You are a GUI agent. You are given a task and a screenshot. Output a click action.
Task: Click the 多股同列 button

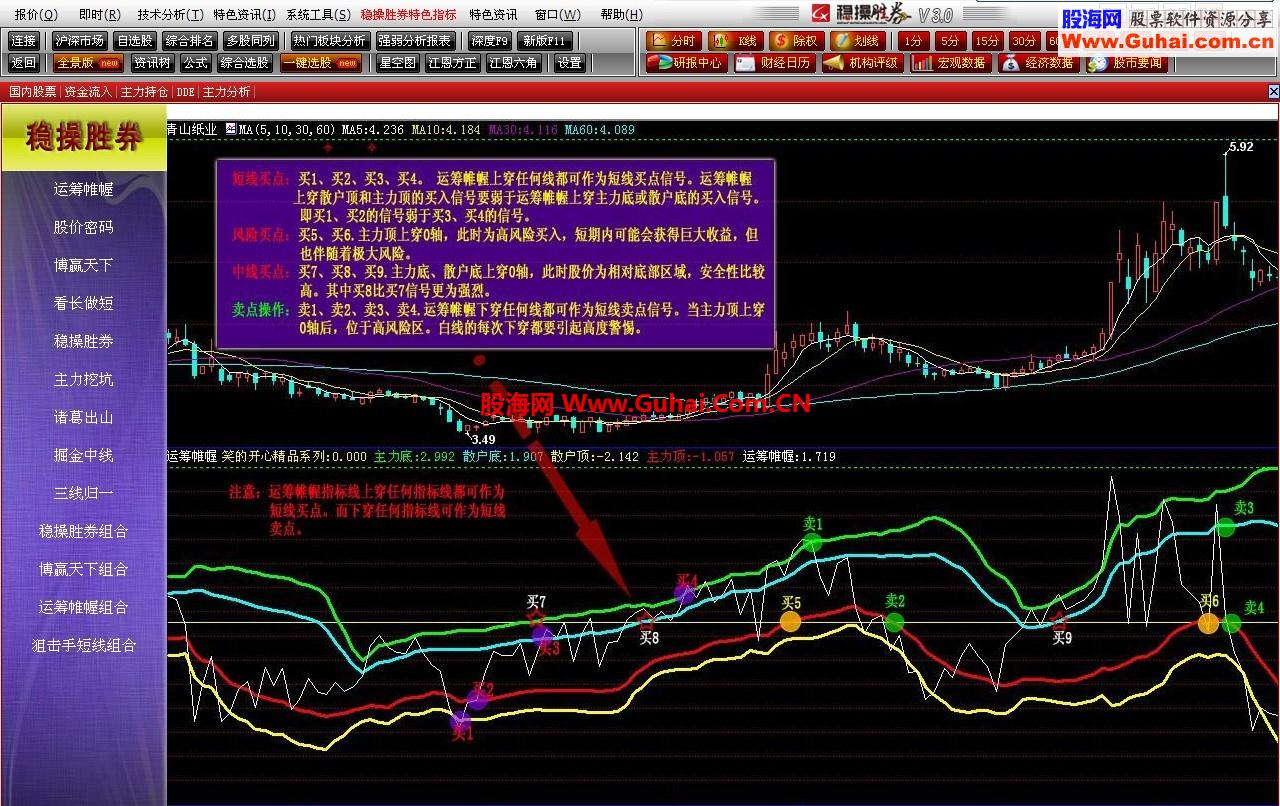tap(250, 41)
